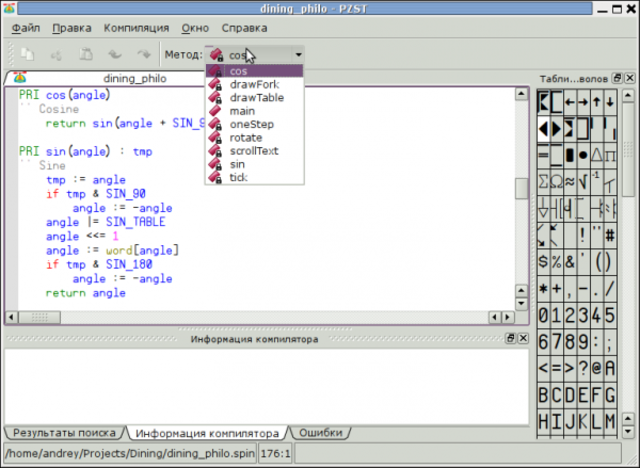Click 'return angle' code line
640x468 pixels.
point(86,293)
